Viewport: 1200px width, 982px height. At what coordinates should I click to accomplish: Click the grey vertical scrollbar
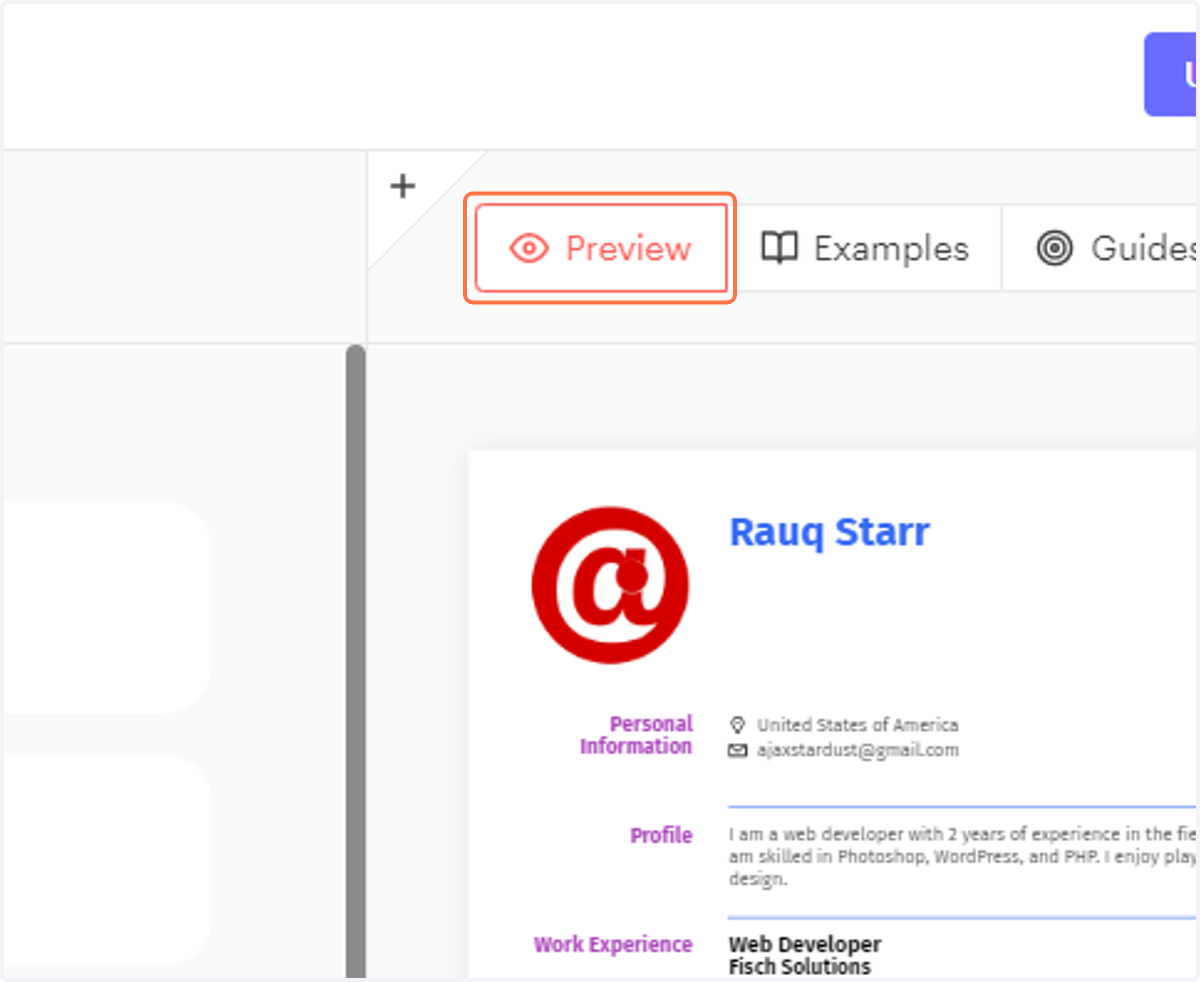[x=355, y=660]
